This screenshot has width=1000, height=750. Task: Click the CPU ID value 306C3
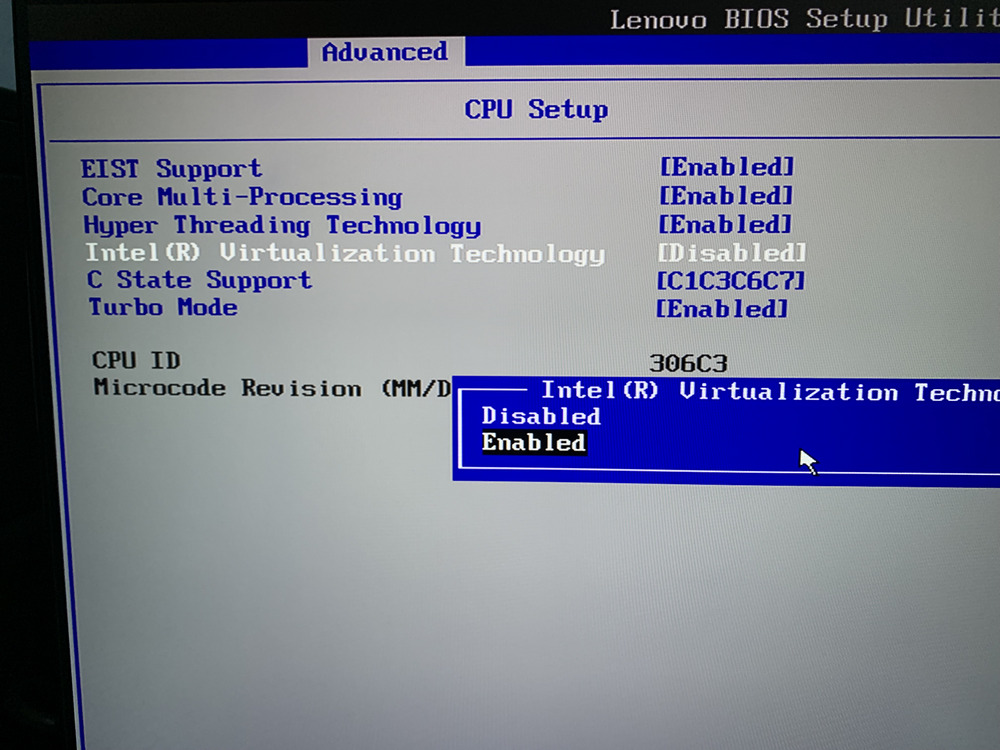tap(688, 364)
